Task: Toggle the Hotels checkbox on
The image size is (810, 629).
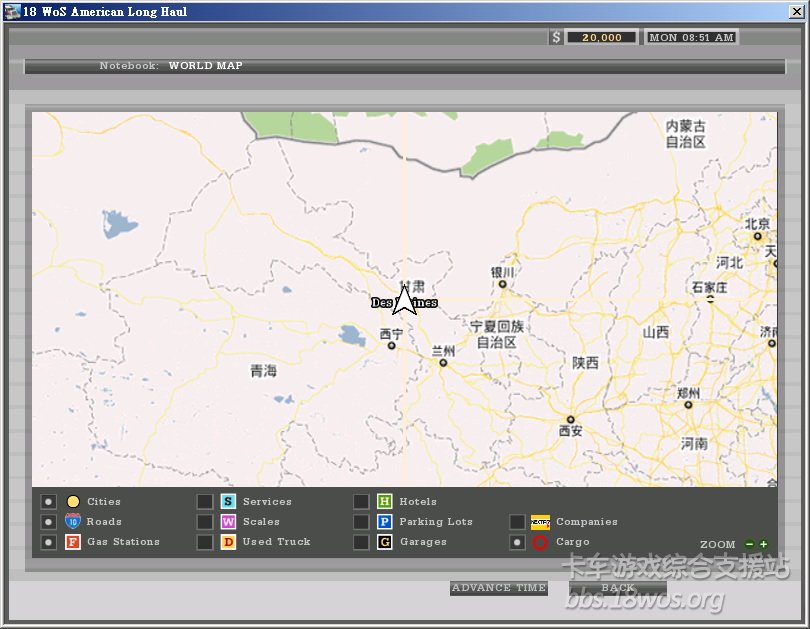Action: point(361,502)
